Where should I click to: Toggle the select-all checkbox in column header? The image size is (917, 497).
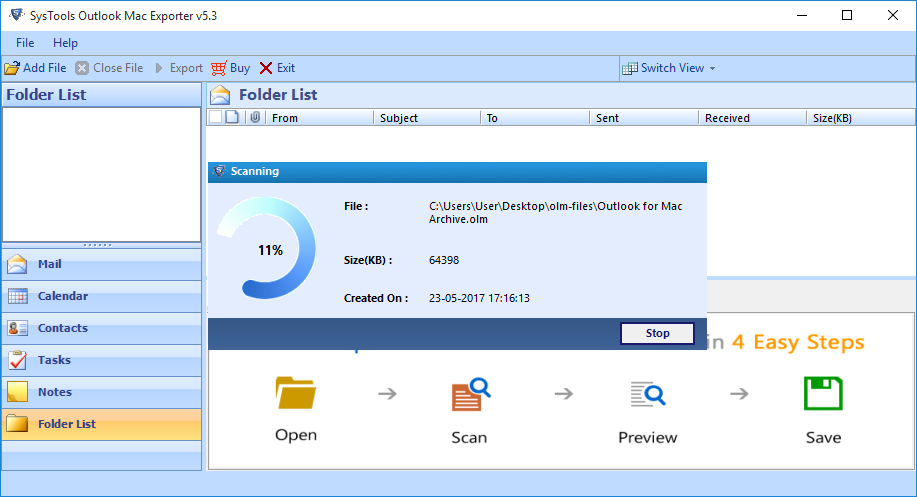coord(215,117)
